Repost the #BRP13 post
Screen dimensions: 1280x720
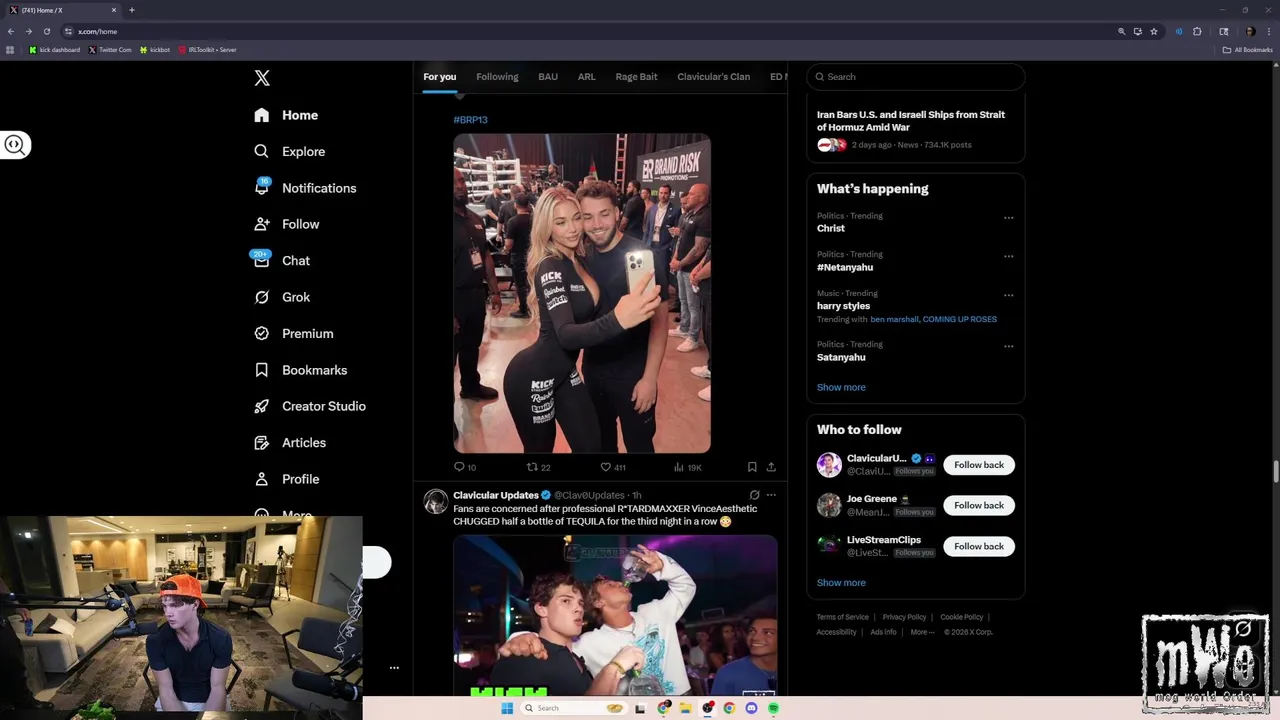coord(539,467)
